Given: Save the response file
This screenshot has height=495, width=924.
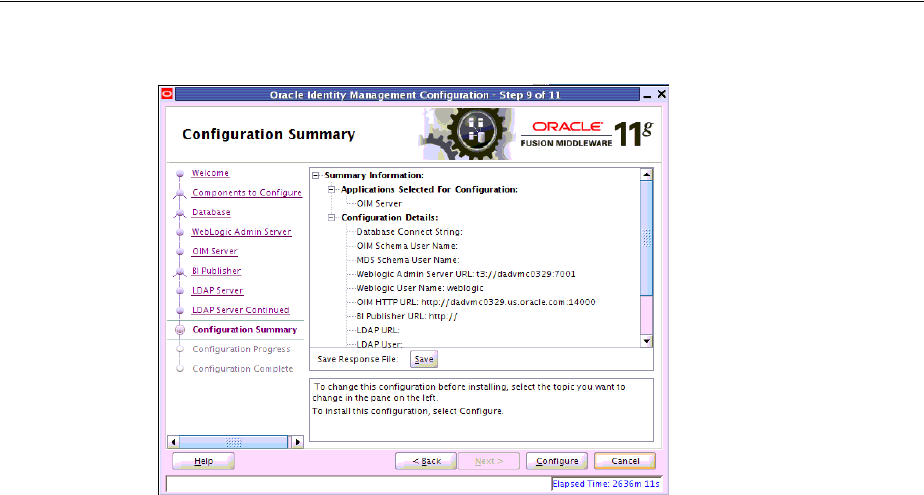Looking at the screenshot, I should click(424, 359).
